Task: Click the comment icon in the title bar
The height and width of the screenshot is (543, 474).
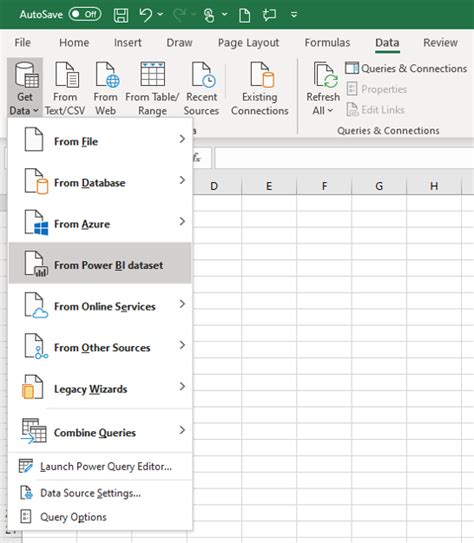Action: pyautogui.click(x=269, y=15)
